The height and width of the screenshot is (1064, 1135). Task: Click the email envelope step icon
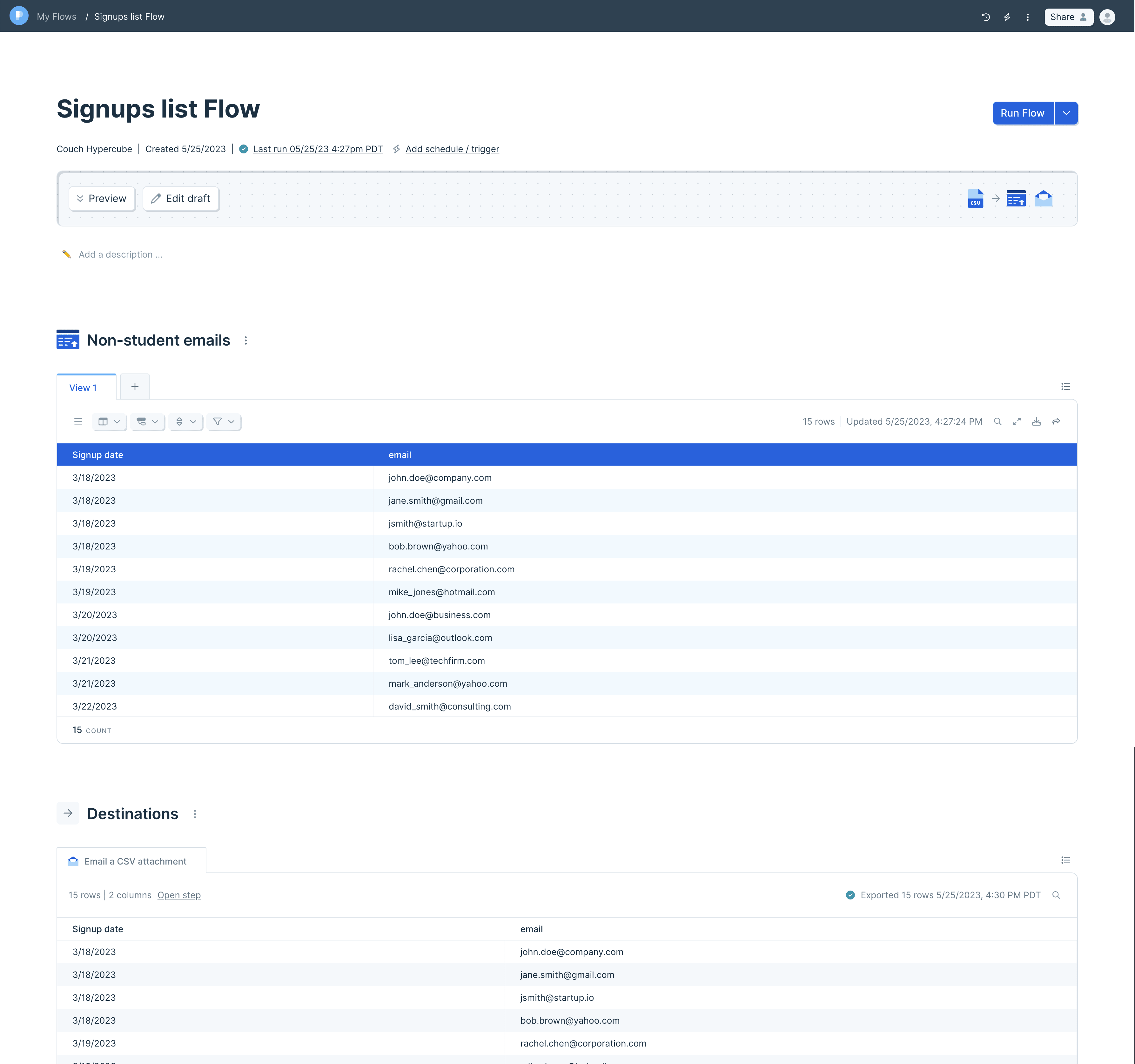pyautogui.click(x=1043, y=199)
